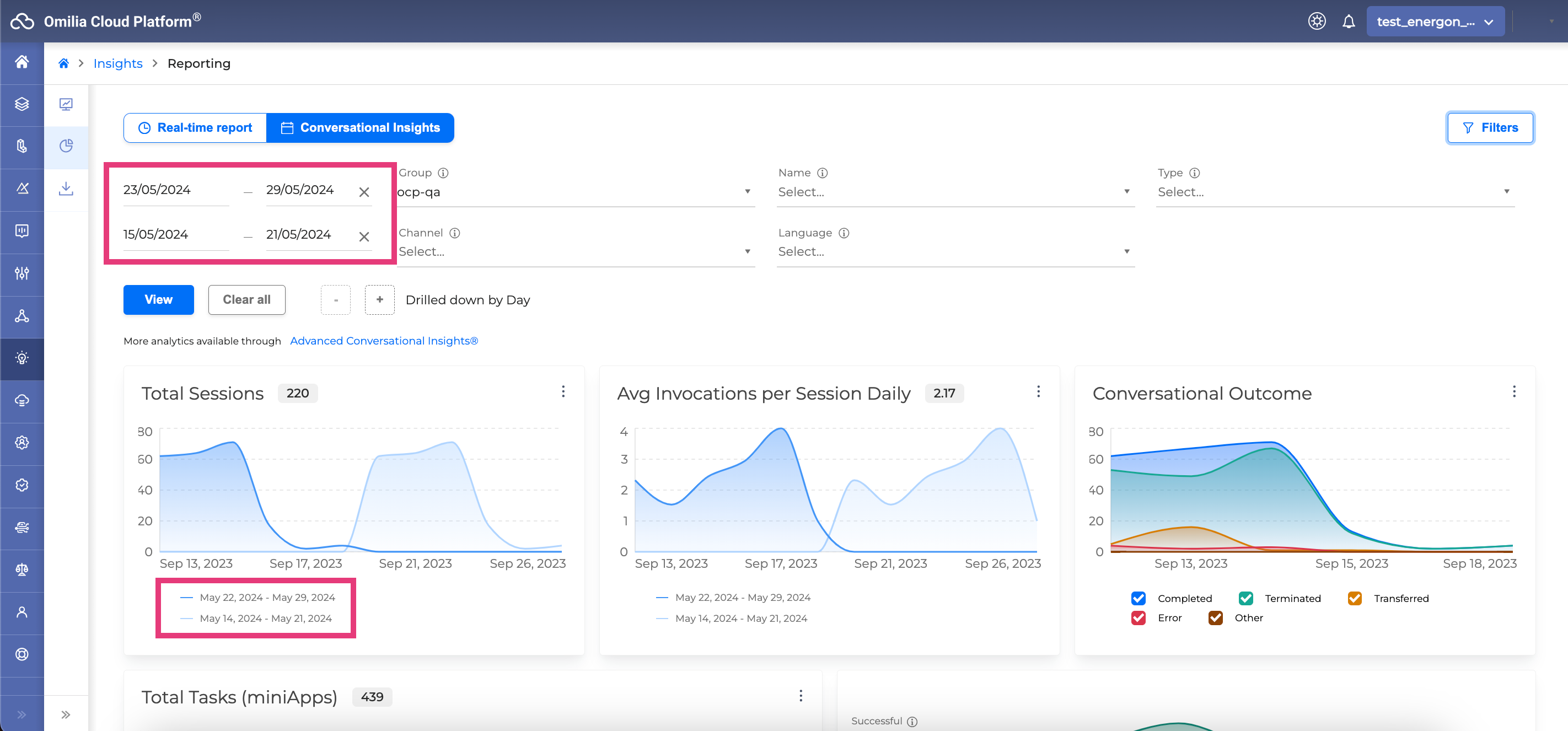The height and width of the screenshot is (731, 1568).
Task: Expand the Name dropdown
Action: pyautogui.click(x=954, y=192)
